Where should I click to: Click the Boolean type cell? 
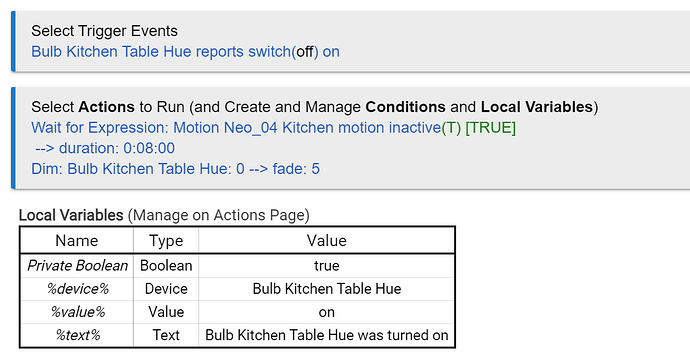click(166, 266)
